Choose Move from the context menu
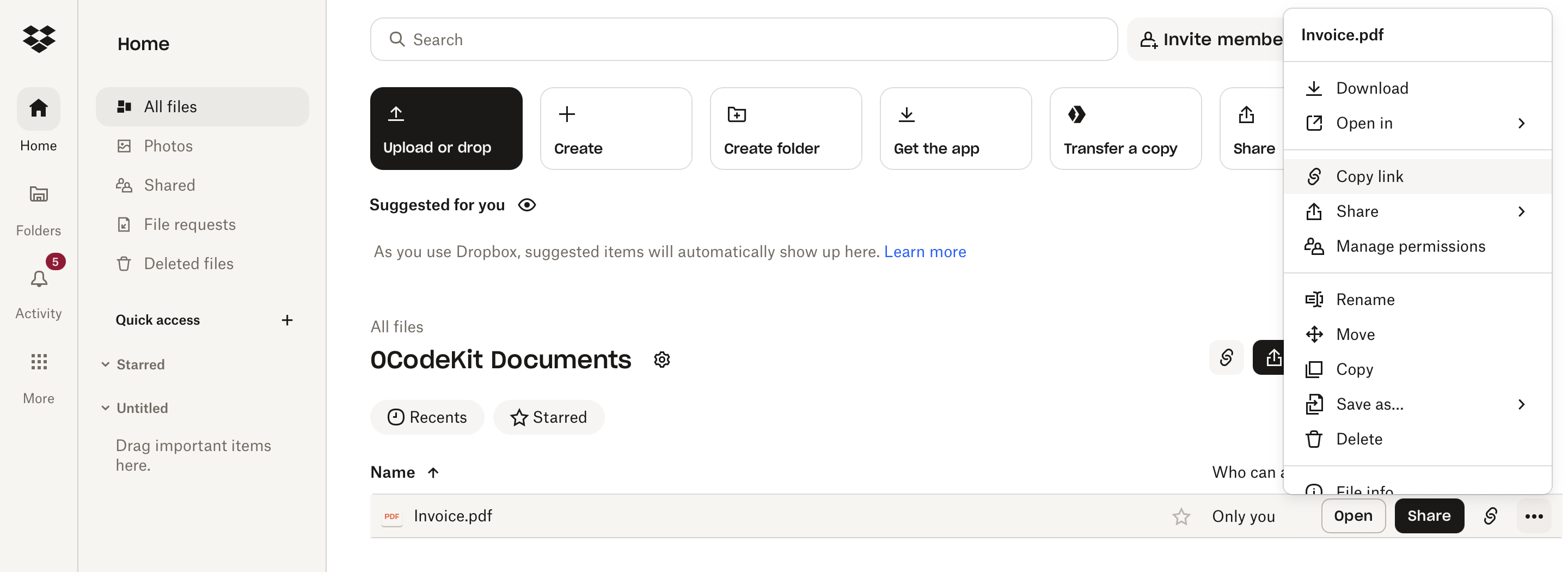1568x572 pixels. (x=1417, y=334)
